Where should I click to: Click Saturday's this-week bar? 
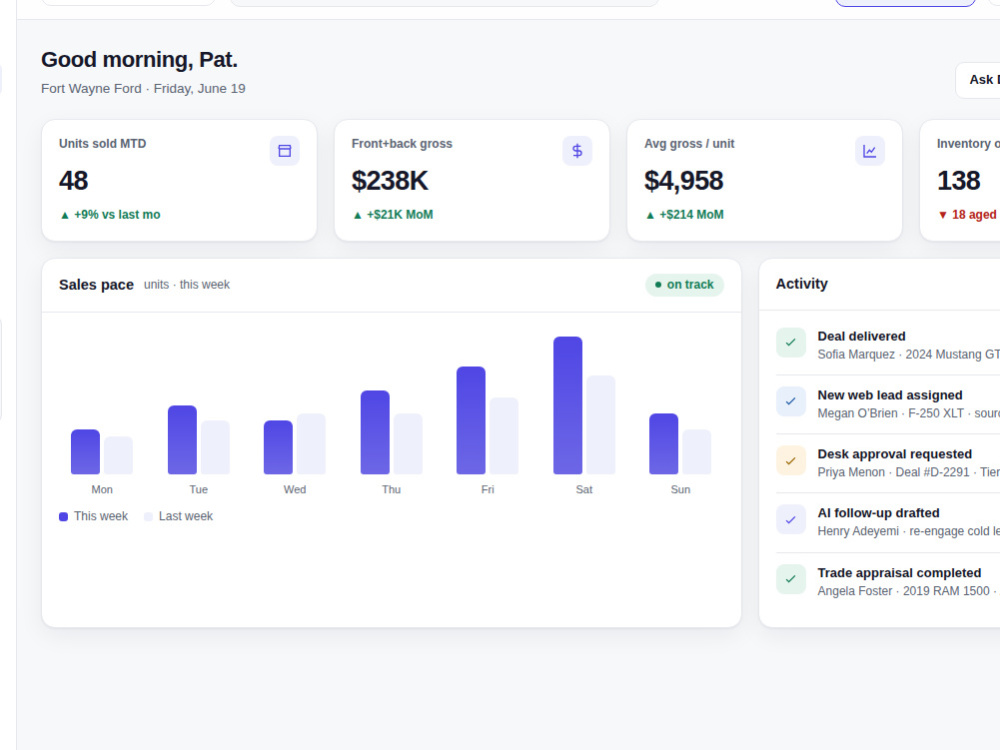pos(568,405)
